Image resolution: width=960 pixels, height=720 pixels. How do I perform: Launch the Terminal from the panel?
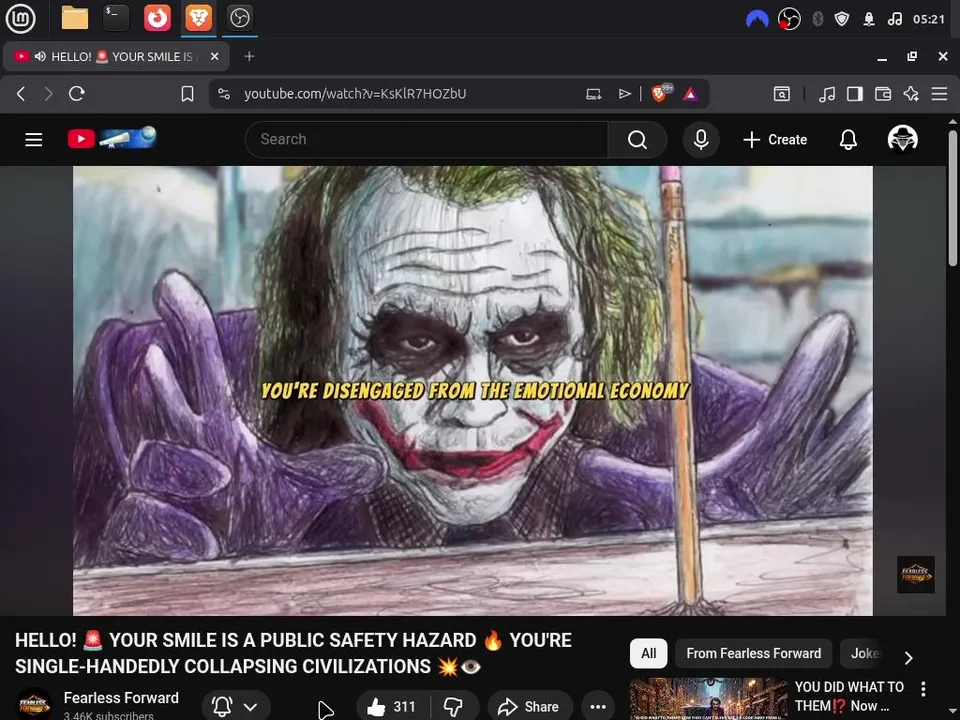(116, 18)
